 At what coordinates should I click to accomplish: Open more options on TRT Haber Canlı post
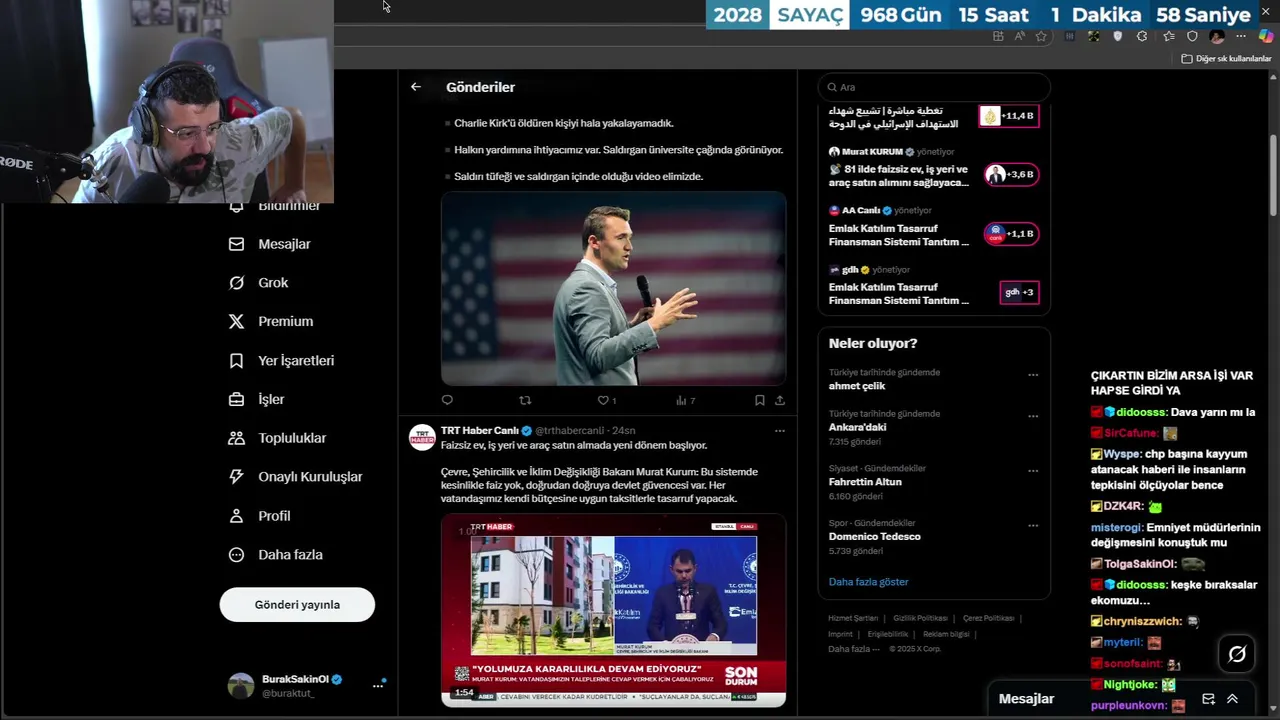[x=780, y=431]
